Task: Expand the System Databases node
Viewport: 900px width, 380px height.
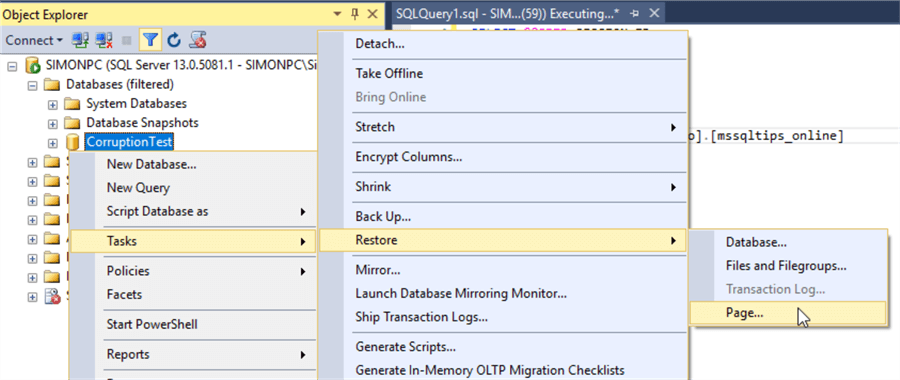Action: coord(52,105)
